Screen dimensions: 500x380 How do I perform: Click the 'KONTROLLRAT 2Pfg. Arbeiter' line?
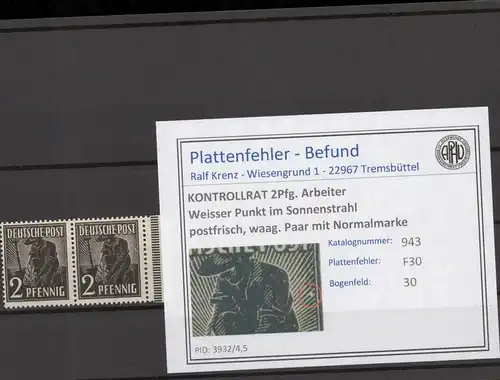267,195
